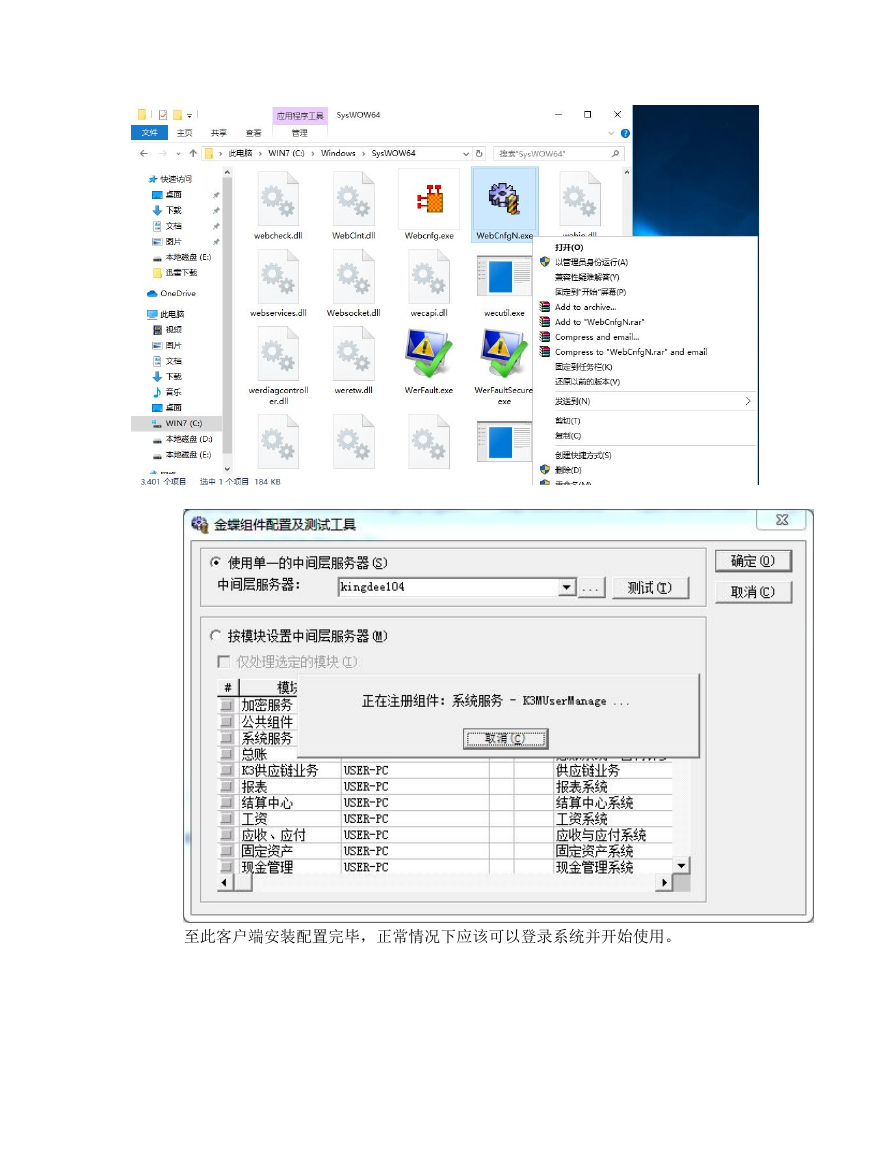Expand the 发送到(N) submenu
This screenshot has height=1155, width=893.
click(x=748, y=401)
